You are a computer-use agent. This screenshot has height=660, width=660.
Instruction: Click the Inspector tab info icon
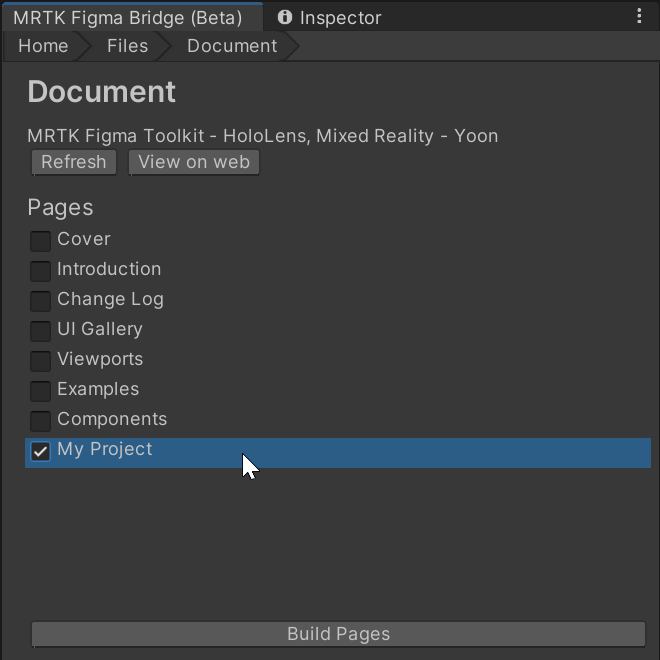(x=285, y=17)
